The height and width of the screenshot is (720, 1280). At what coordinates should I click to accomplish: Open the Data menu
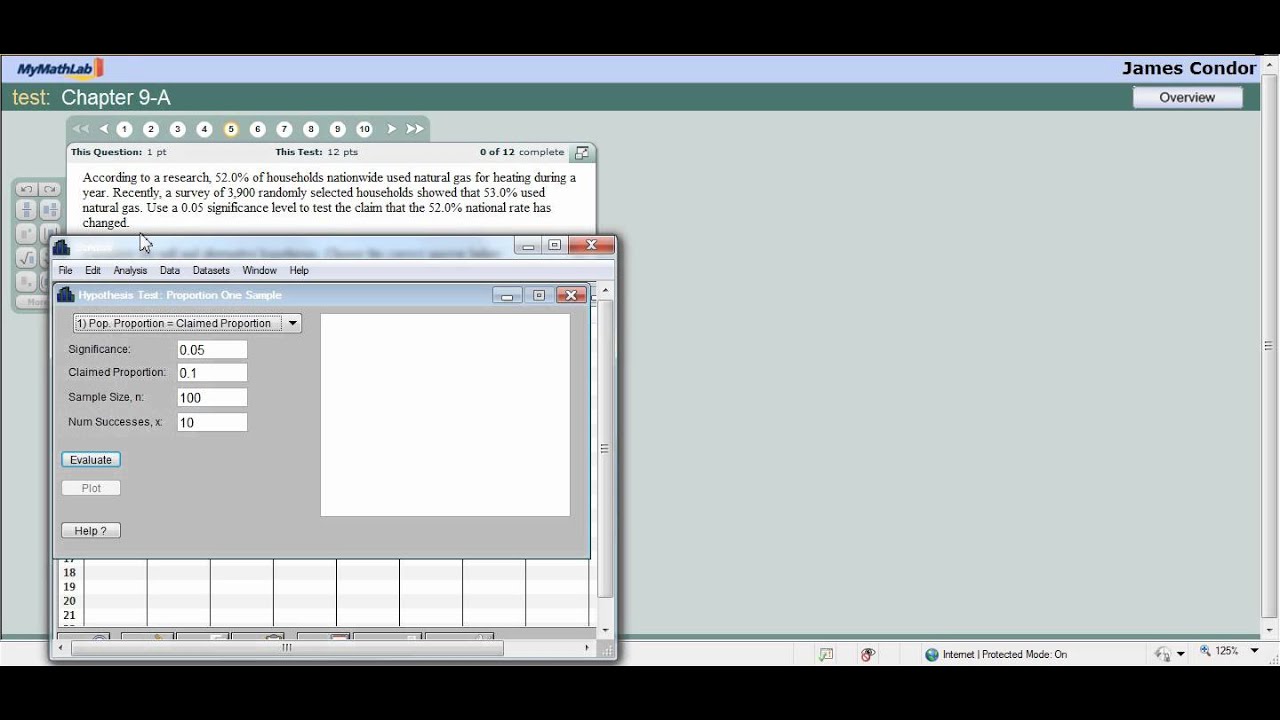(170, 270)
